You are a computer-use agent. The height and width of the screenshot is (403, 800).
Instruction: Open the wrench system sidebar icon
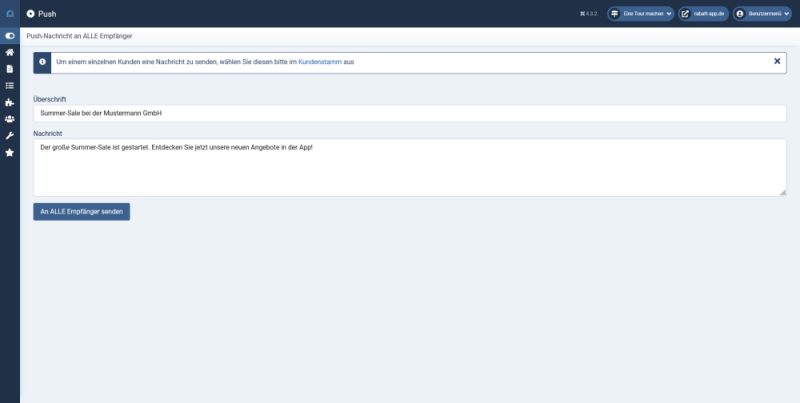(9, 135)
